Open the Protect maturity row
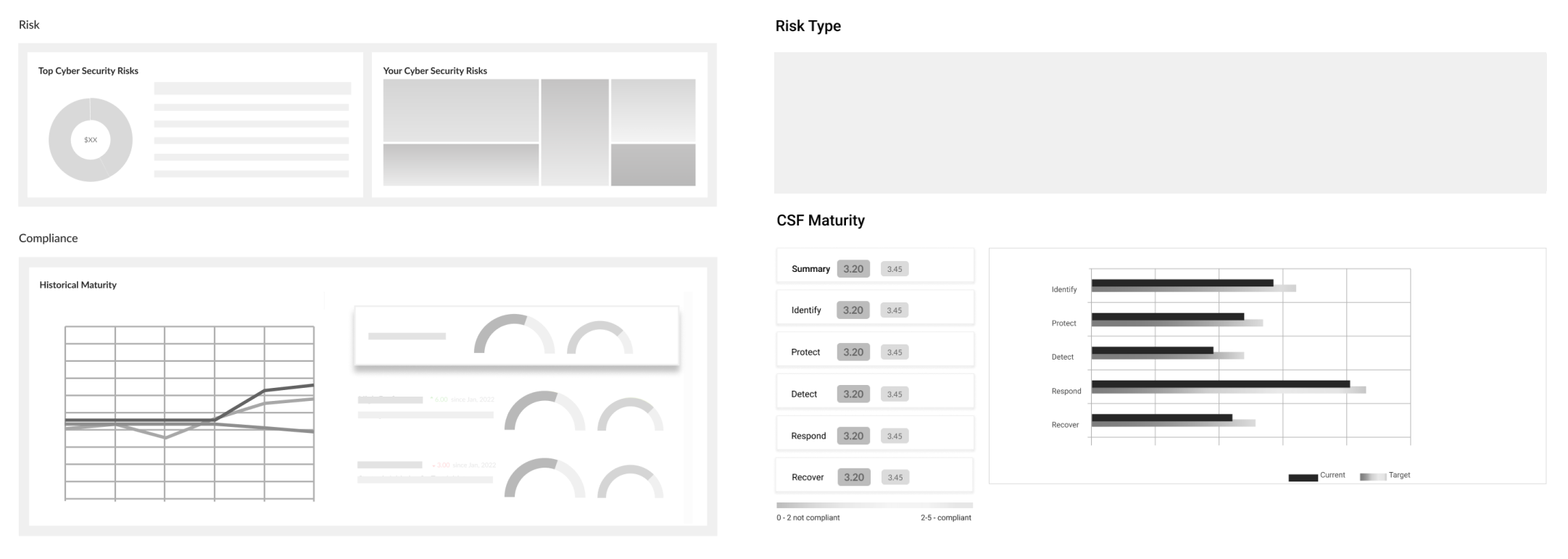 [875, 349]
